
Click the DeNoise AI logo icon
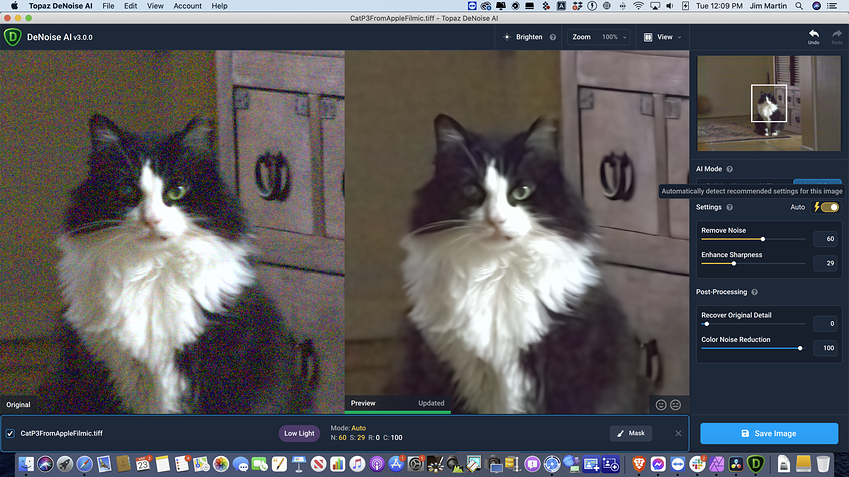[12, 37]
